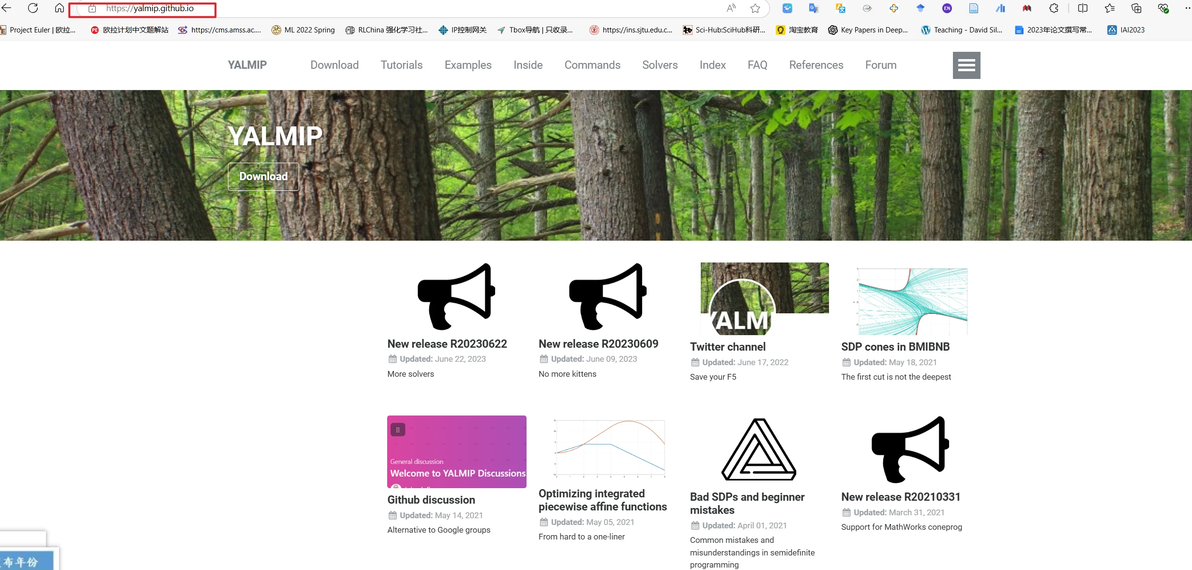Click the Download button on forest banner
Screen dimensions: 1192x570
pos(263,176)
